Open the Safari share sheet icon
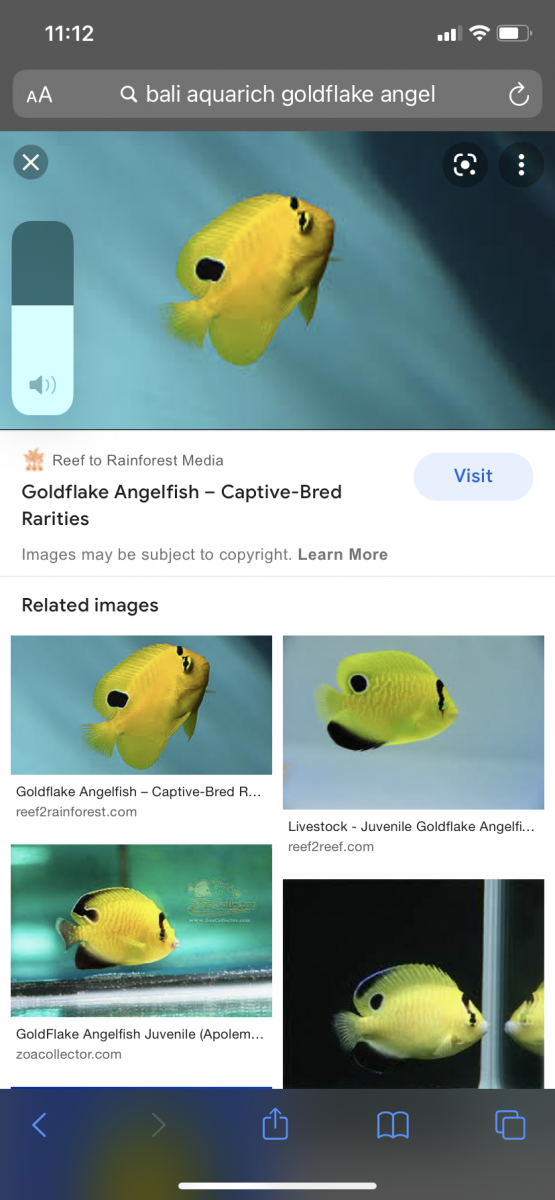This screenshot has height=1200, width=555. (275, 1124)
